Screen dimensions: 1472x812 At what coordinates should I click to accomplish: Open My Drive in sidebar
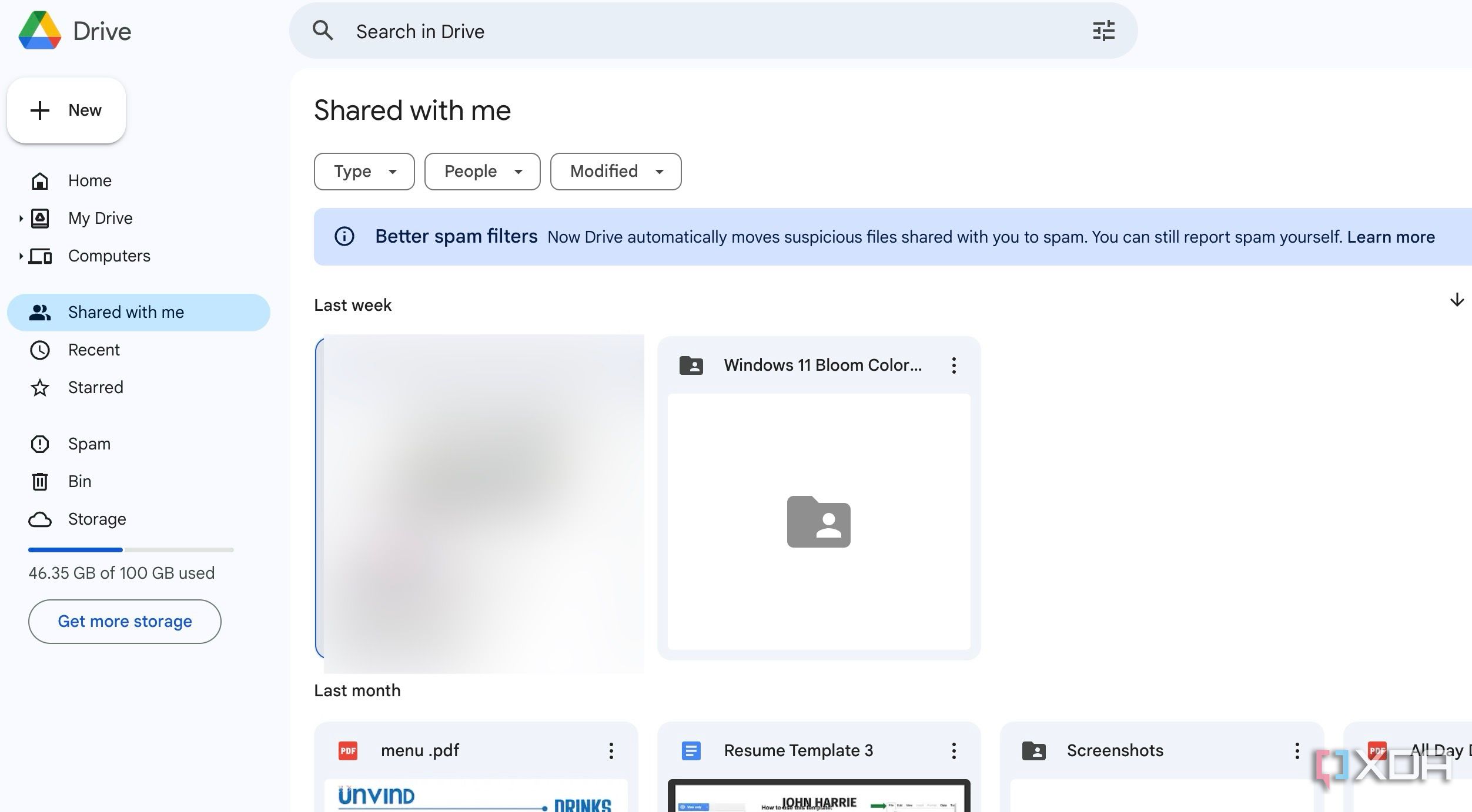click(139, 219)
